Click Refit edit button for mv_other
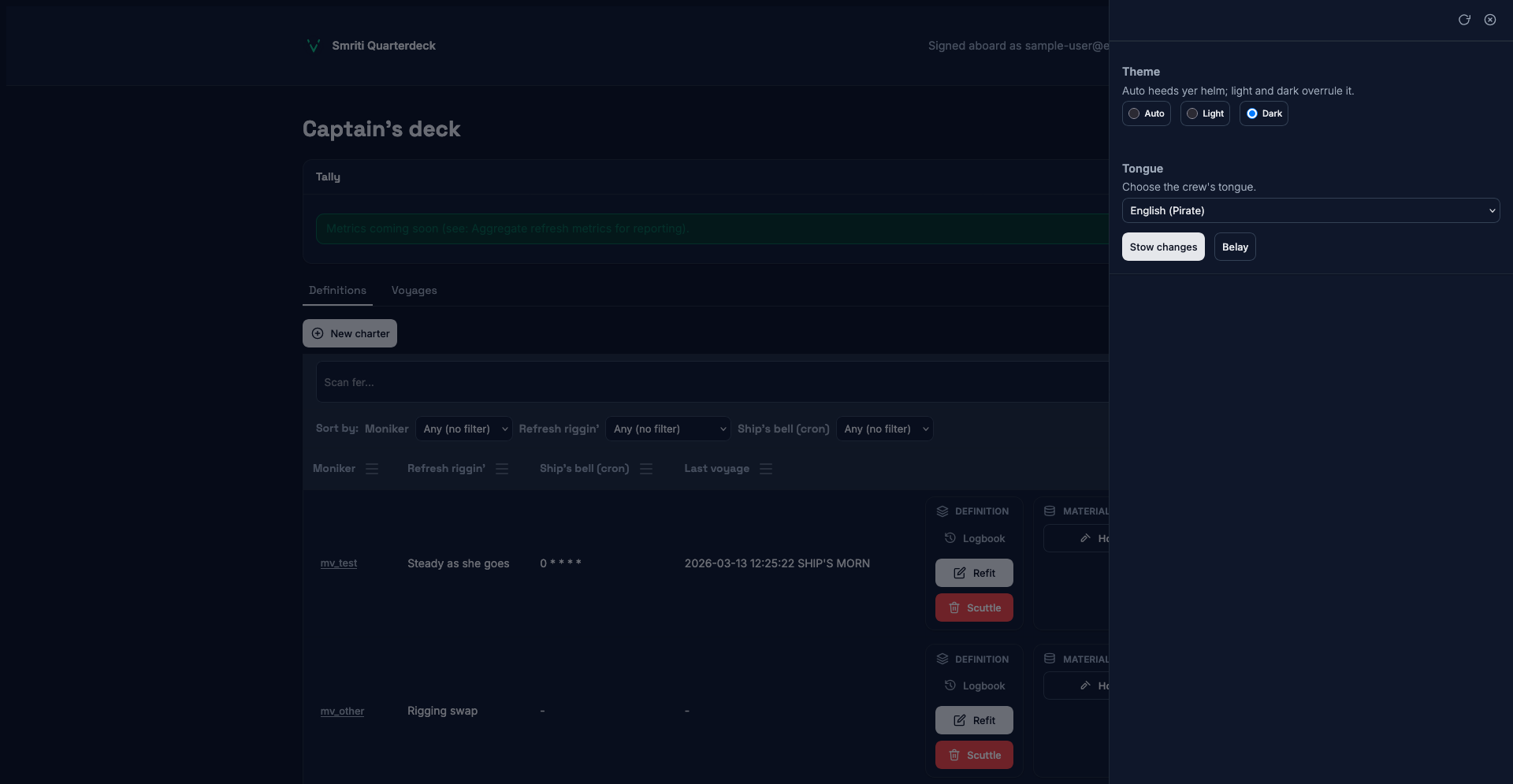 [974, 720]
